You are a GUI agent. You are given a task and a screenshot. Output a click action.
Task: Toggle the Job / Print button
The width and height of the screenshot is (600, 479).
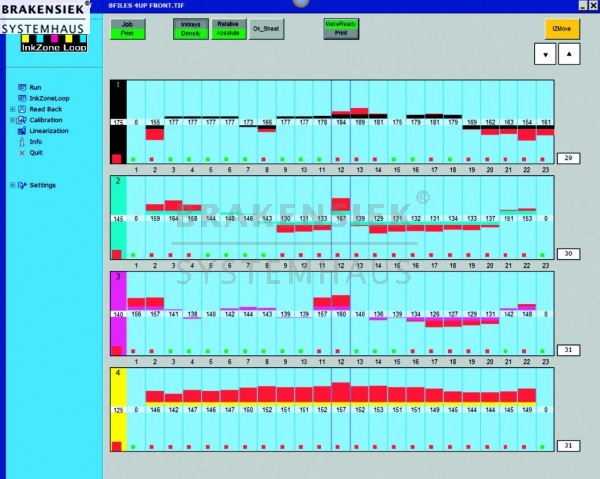point(127,29)
